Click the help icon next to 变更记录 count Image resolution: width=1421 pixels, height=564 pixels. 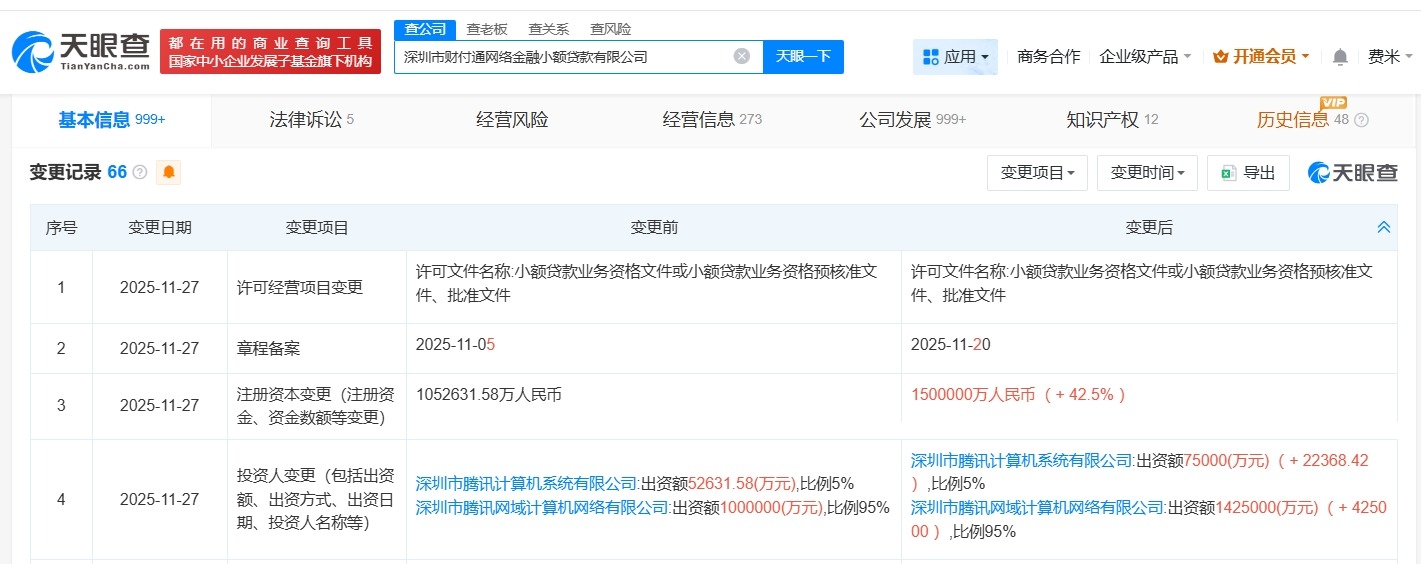140,173
